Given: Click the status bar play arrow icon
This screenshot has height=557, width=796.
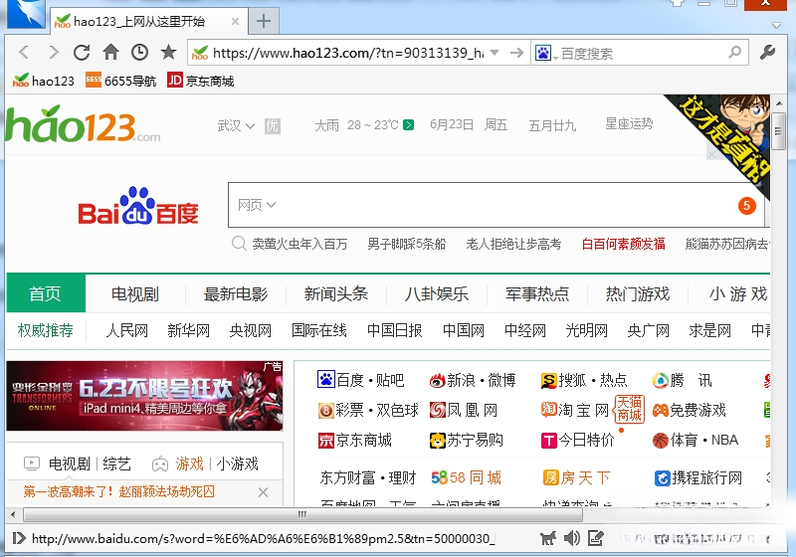Looking at the screenshot, I should [19, 538].
